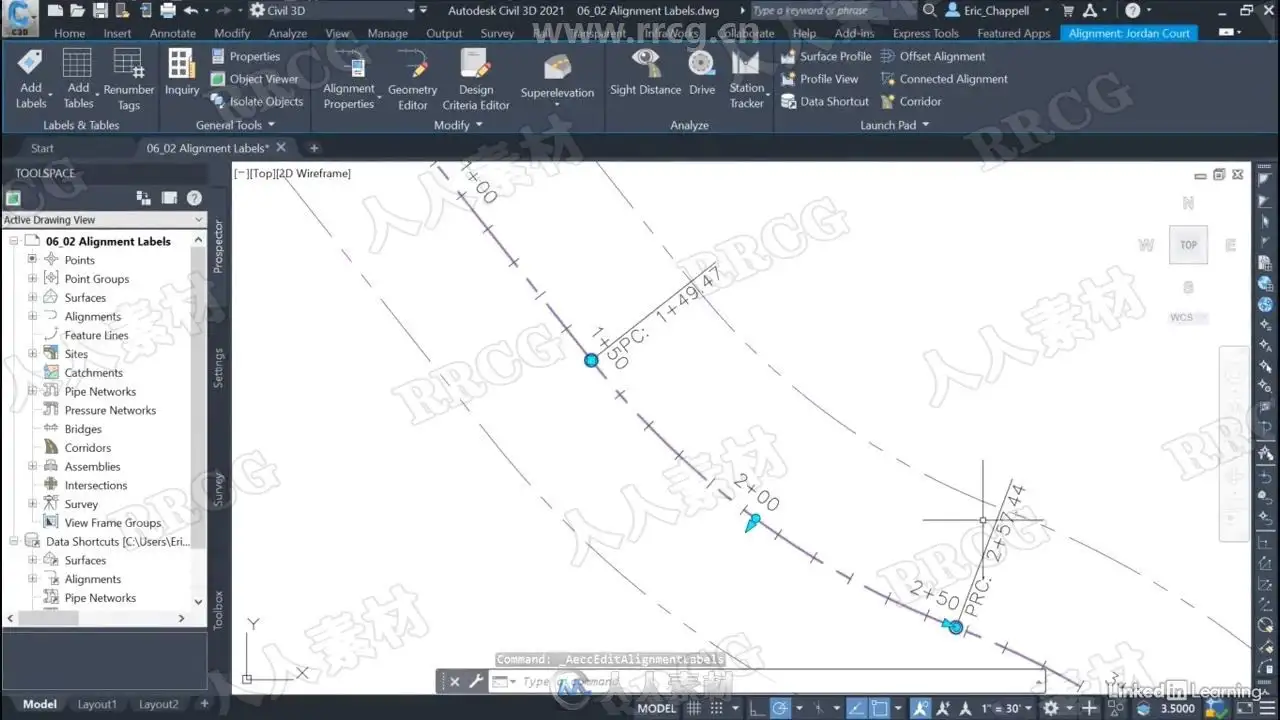The width and height of the screenshot is (1280, 720).
Task: Click the TOP face of the ViewCube
Action: pos(1188,245)
